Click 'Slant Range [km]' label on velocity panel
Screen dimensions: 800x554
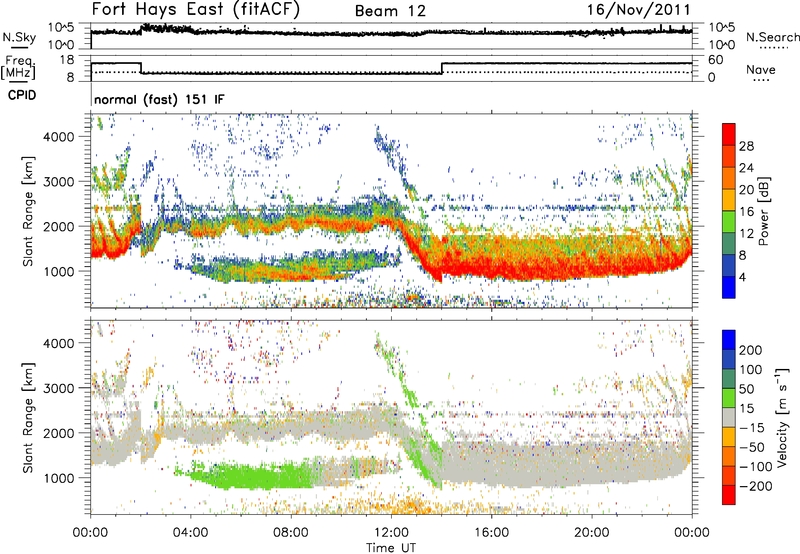28,418
